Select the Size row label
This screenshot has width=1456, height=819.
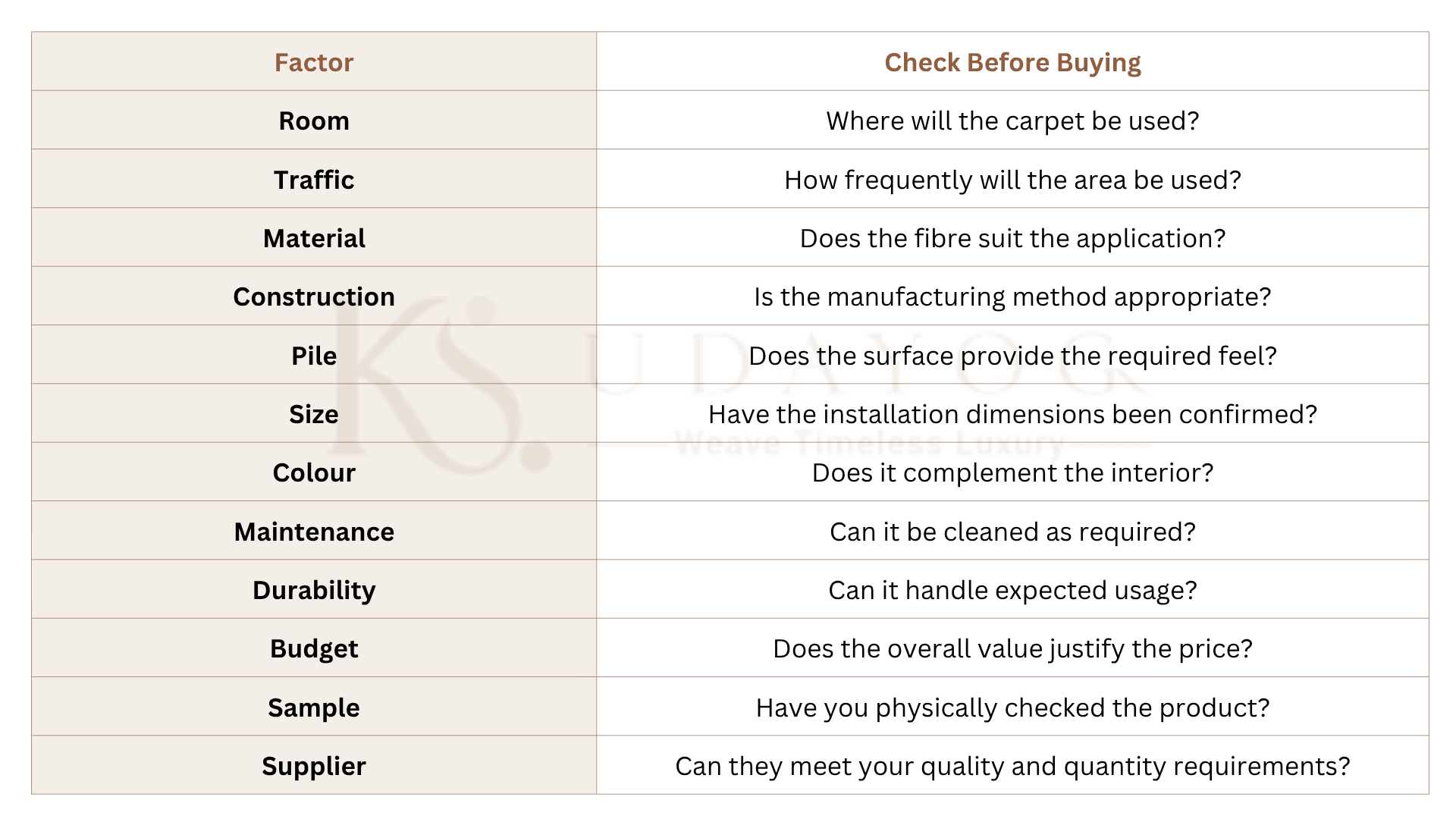click(314, 414)
